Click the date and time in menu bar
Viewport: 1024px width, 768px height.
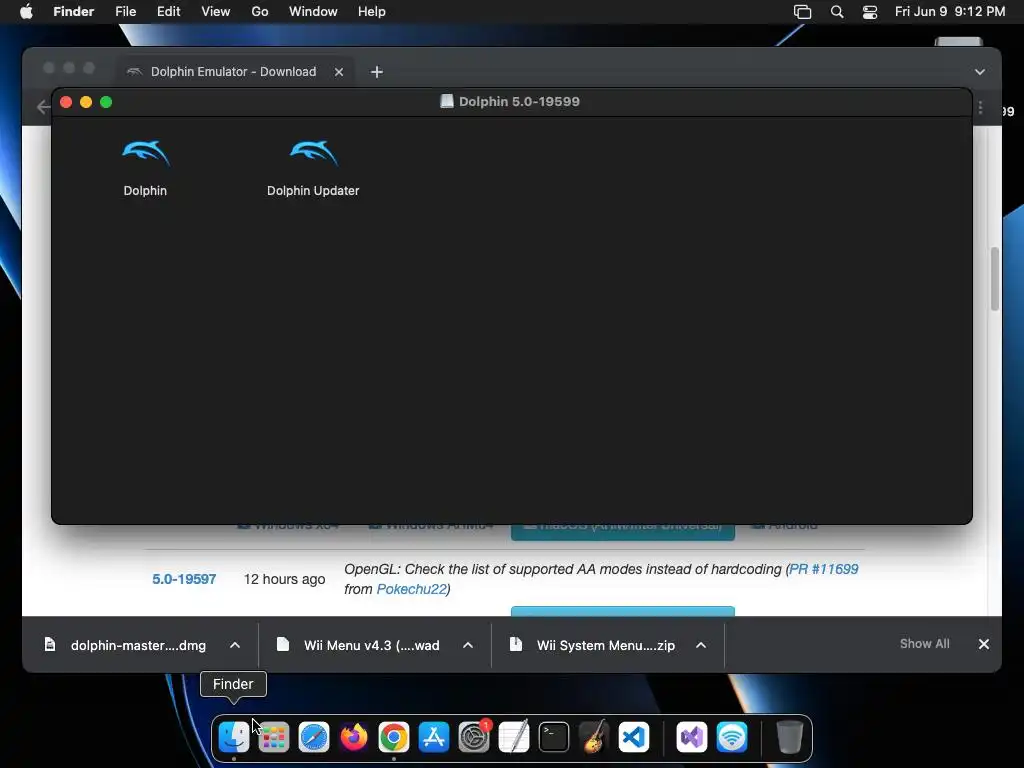pos(950,12)
